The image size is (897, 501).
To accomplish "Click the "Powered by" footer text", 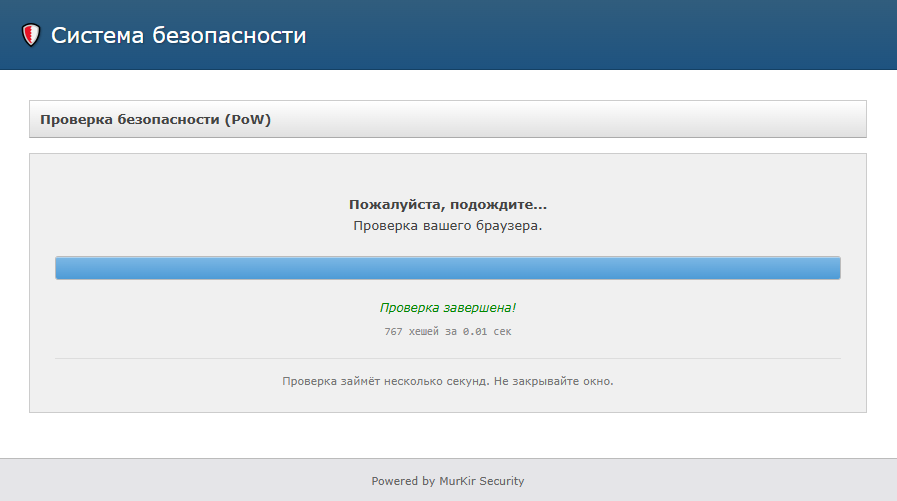I will tap(403, 481).
